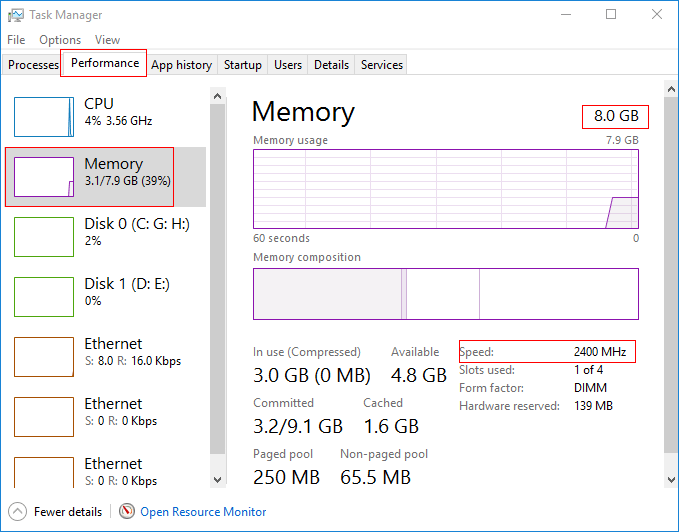
Task: Click sidebar scrollbar down arrow
Action: [x=217, y=480]
